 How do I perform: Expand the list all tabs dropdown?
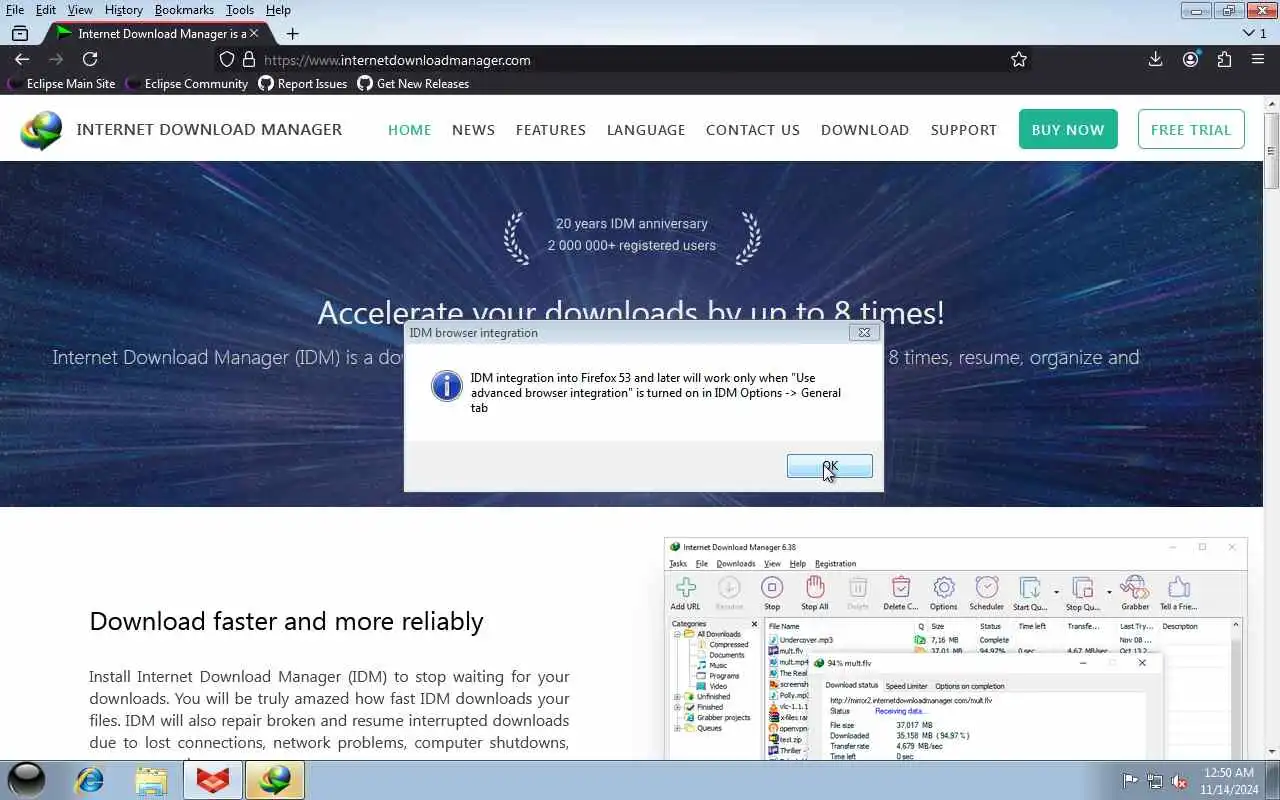coord(1254,33)
